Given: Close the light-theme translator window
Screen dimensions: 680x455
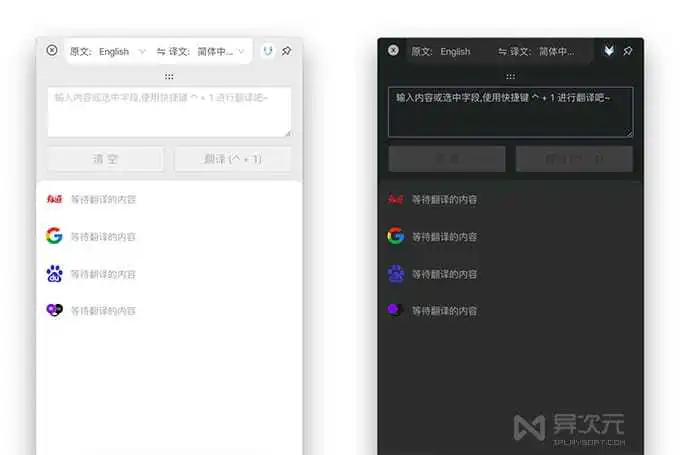Looking at the screenshot, I should [x=52, y=50].
